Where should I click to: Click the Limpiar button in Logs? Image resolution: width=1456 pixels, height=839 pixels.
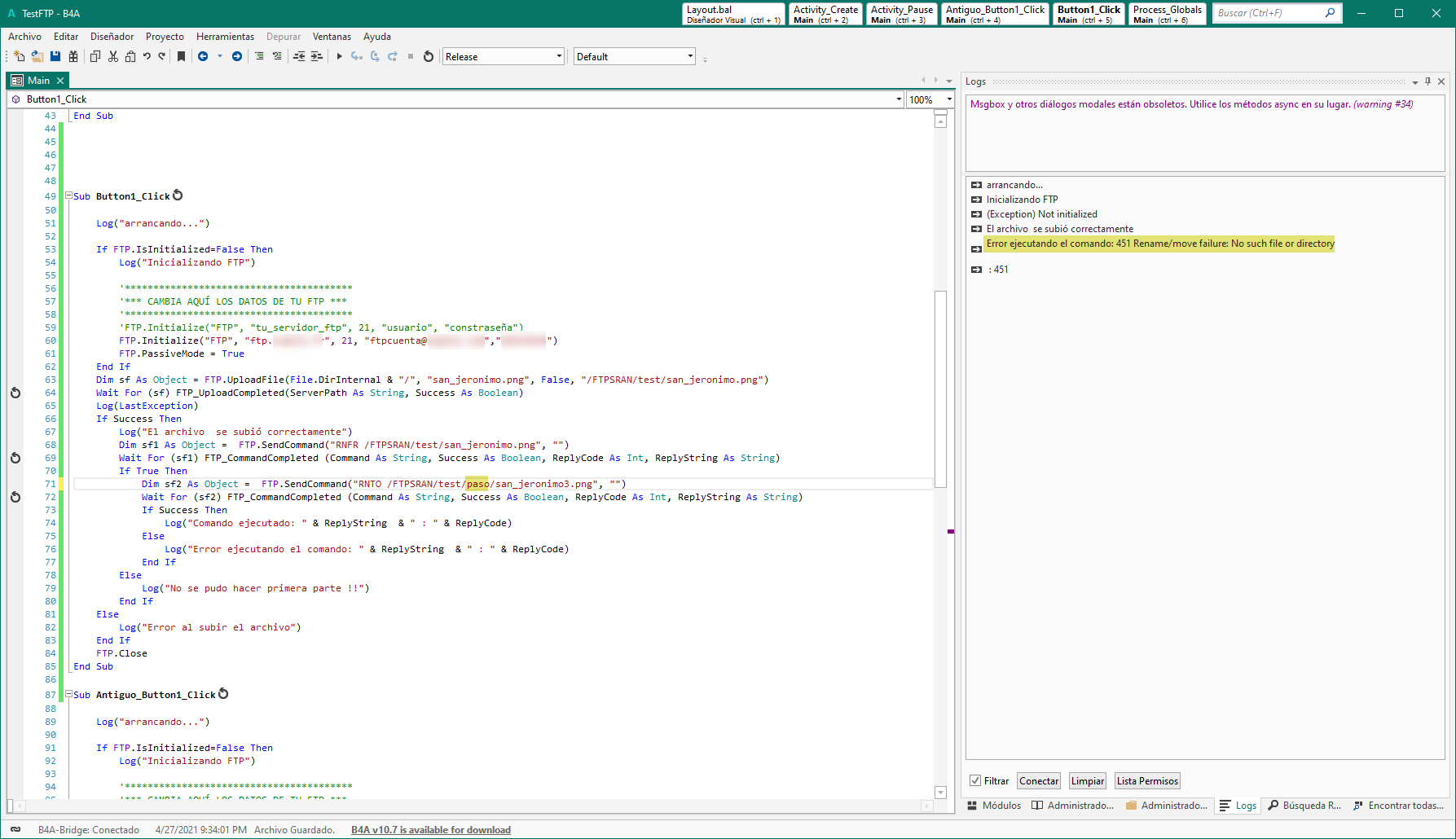tap(1087, 781)
